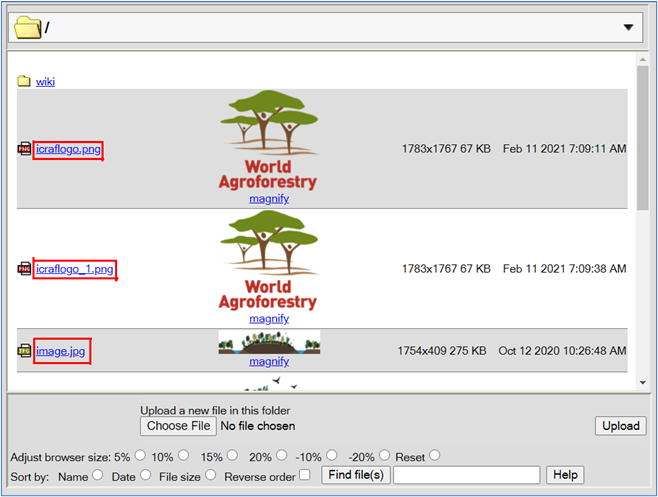The width and height of the screenshot is (658, 497).
Task: Click 'Feb 11 2021 7:09:38 AM' date
Action: coord(564,269)
